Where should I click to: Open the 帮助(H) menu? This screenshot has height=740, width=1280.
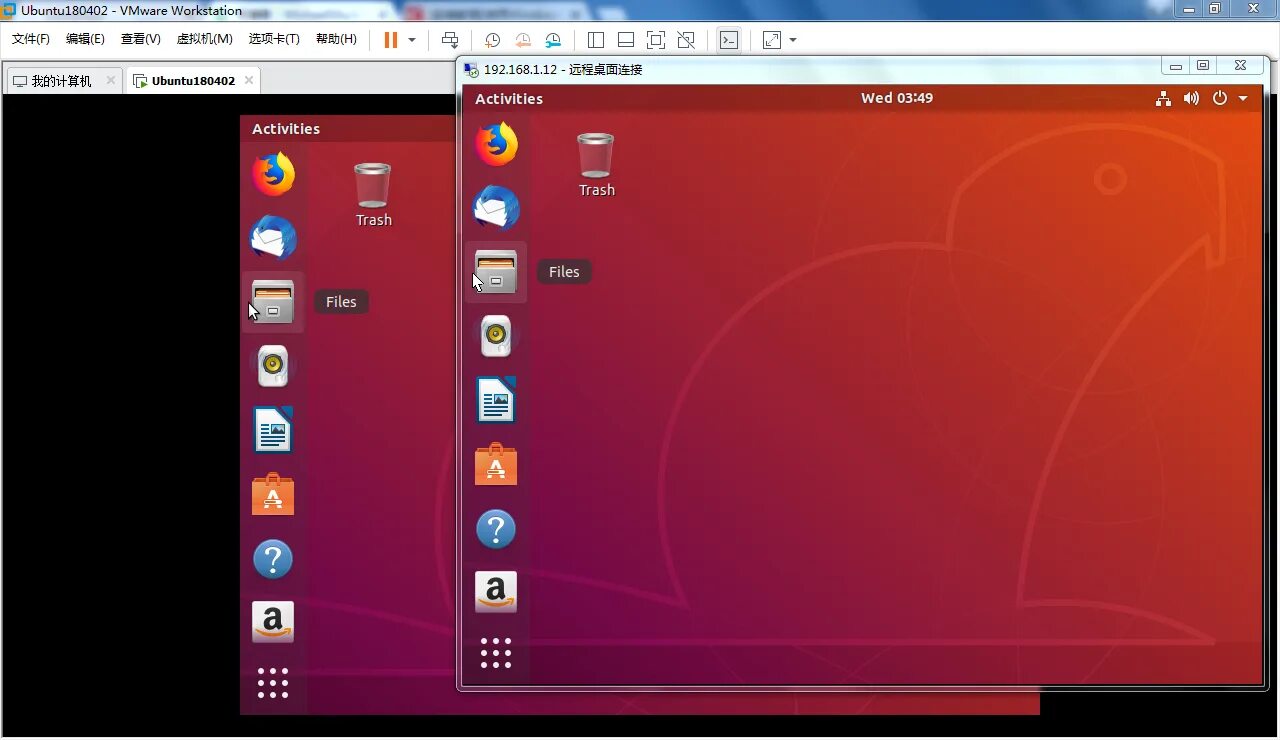coord(336,39)
